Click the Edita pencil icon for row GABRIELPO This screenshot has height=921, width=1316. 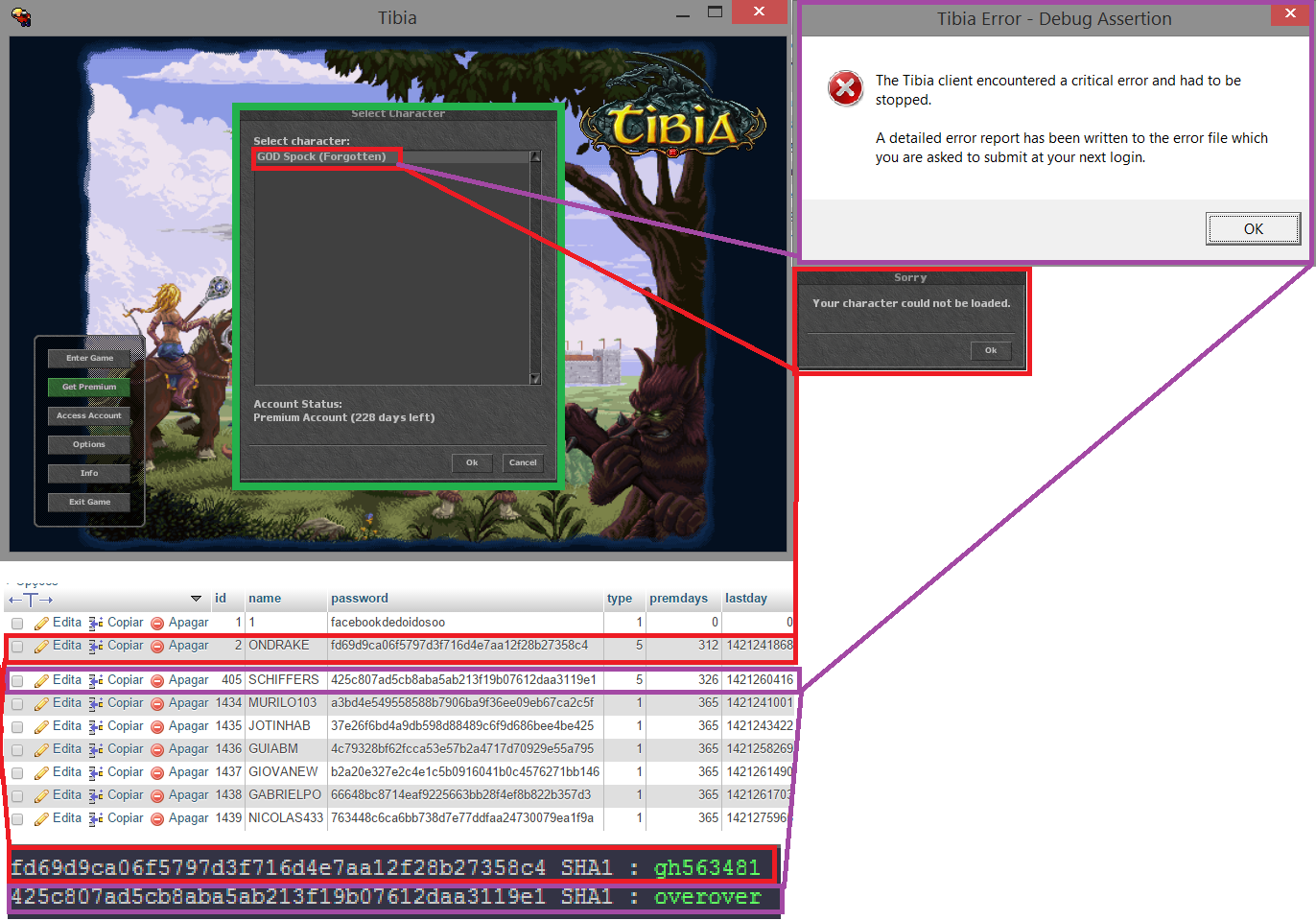click(x=41, y=796)
